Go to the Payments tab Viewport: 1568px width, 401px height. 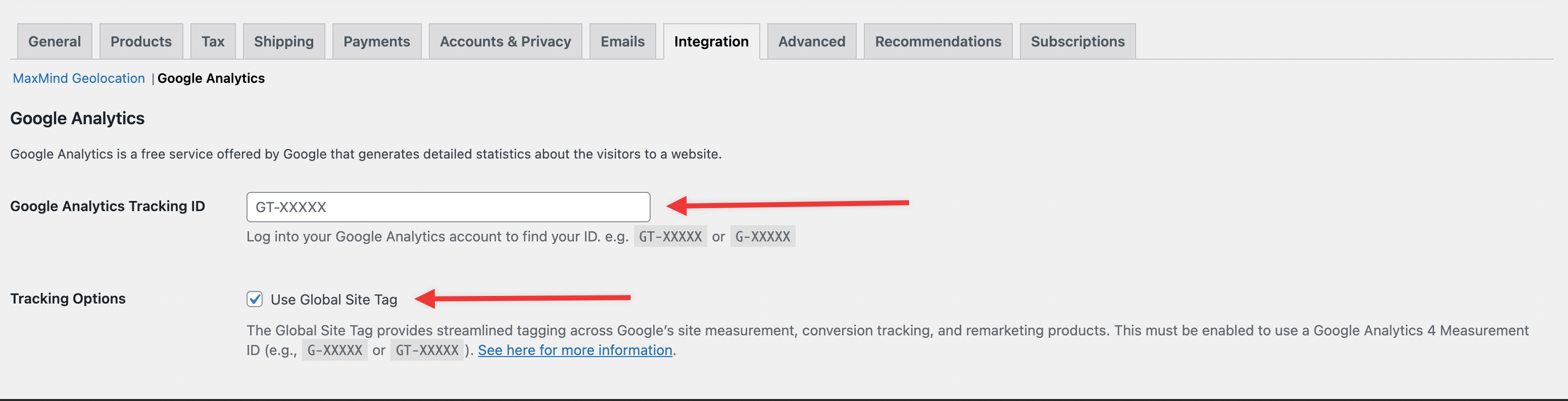[376, 41]
